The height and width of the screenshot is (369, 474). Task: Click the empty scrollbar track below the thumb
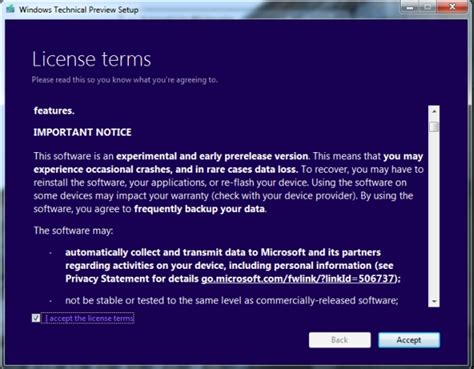pyautogui.click(x=434, y=213)
